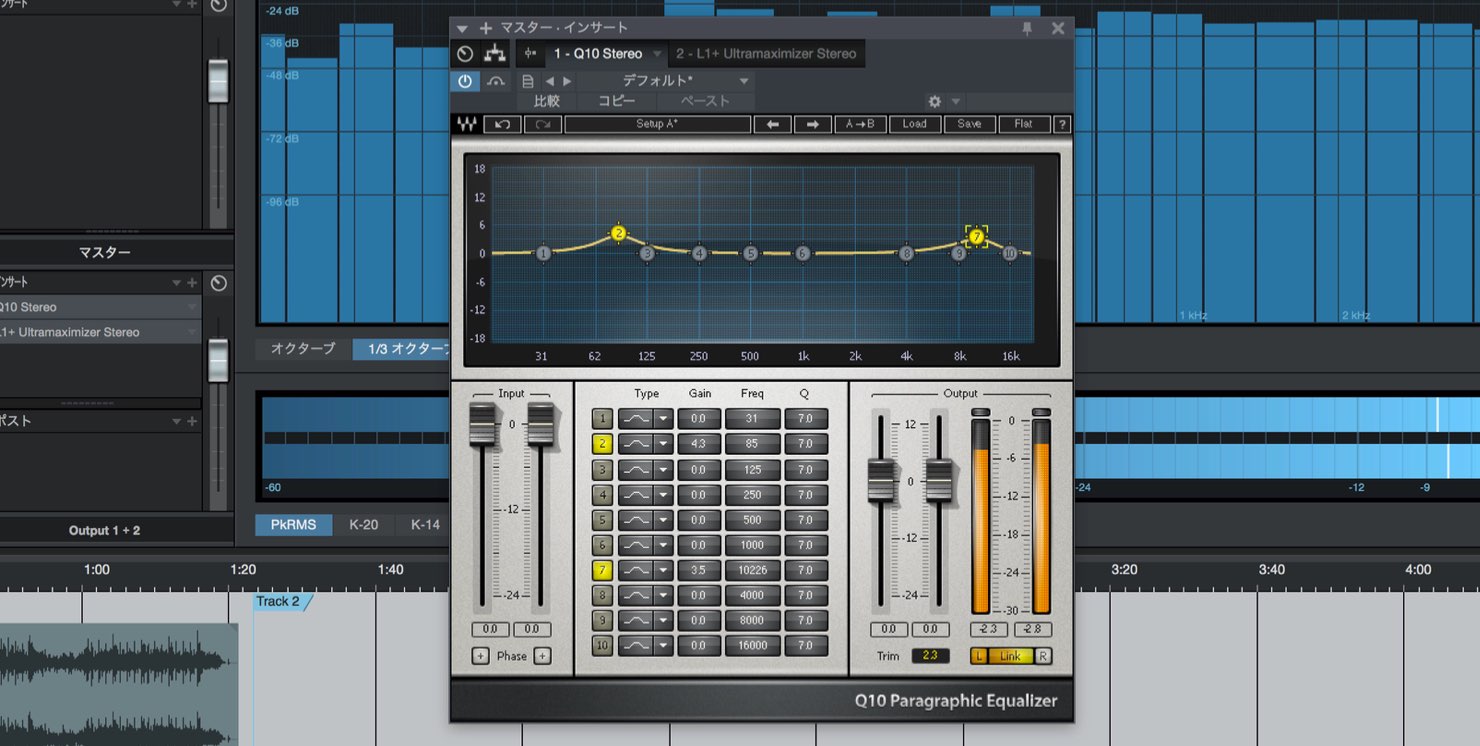This screenshot has height=746, width=1480.
Task: Select K-20 meter mode tab
Action: 363,524
